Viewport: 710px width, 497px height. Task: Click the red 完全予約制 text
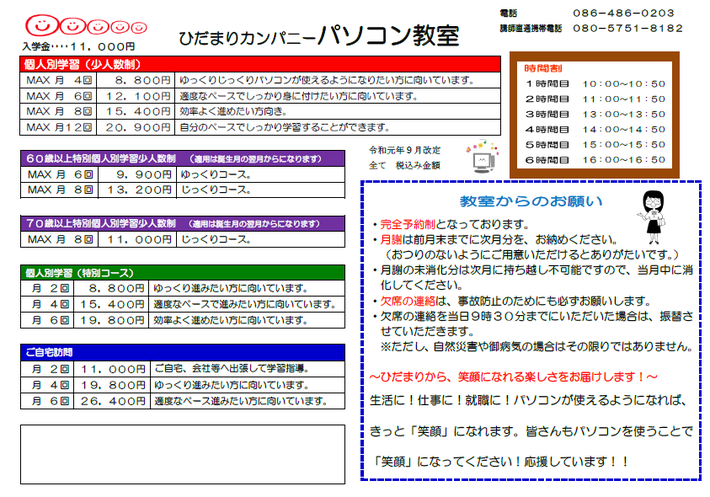(x=408, y=224)
